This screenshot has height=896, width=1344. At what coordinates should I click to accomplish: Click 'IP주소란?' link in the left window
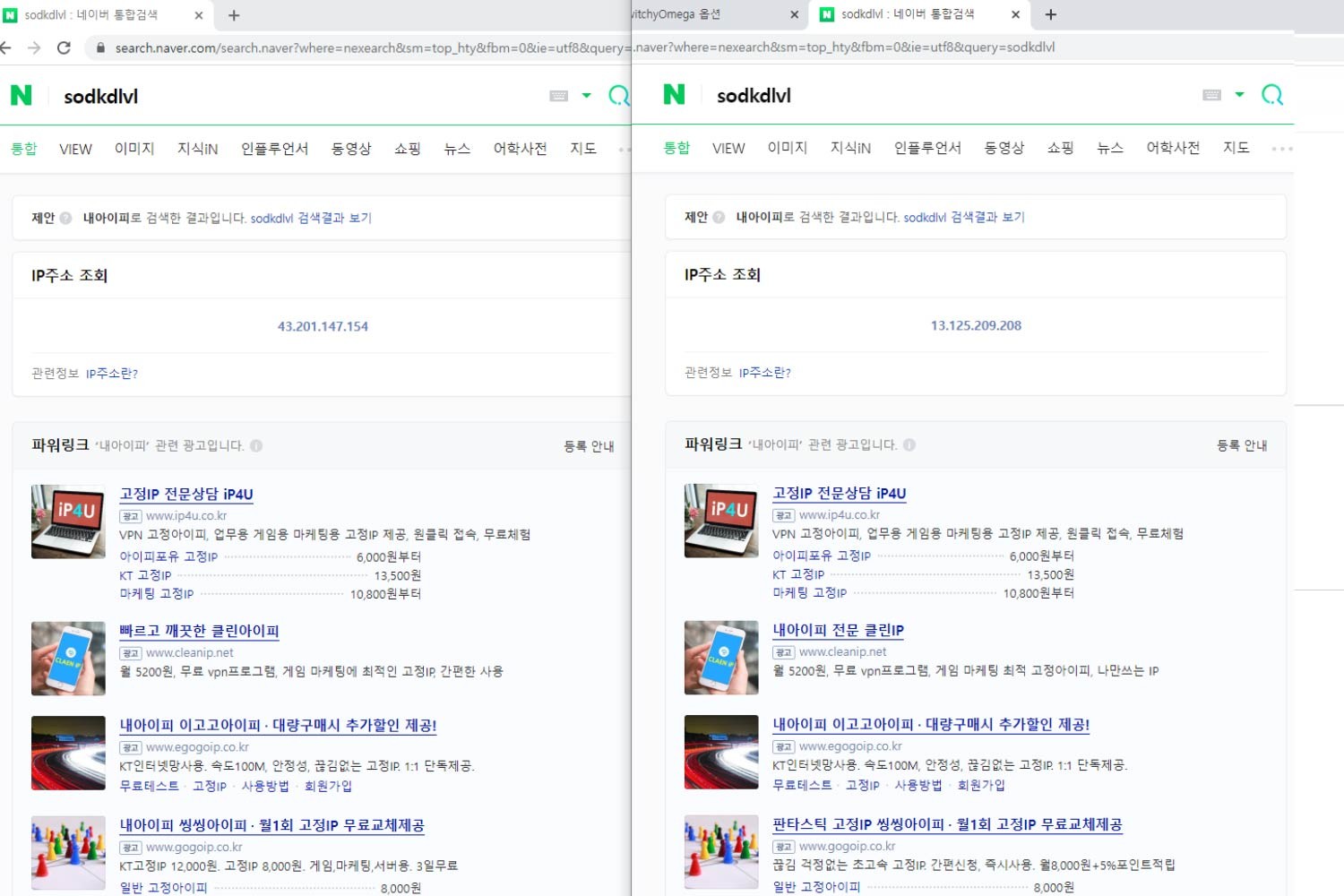(112, 374)
